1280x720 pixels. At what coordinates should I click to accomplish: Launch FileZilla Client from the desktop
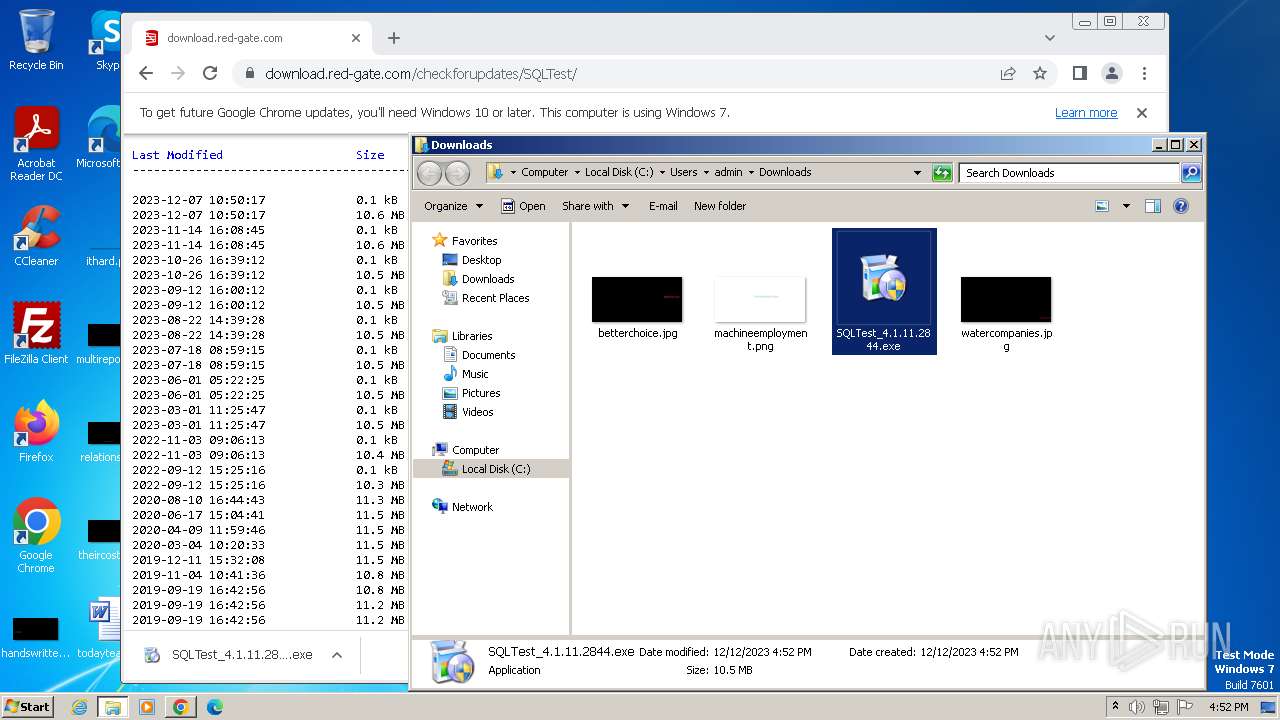click(36, 334)
